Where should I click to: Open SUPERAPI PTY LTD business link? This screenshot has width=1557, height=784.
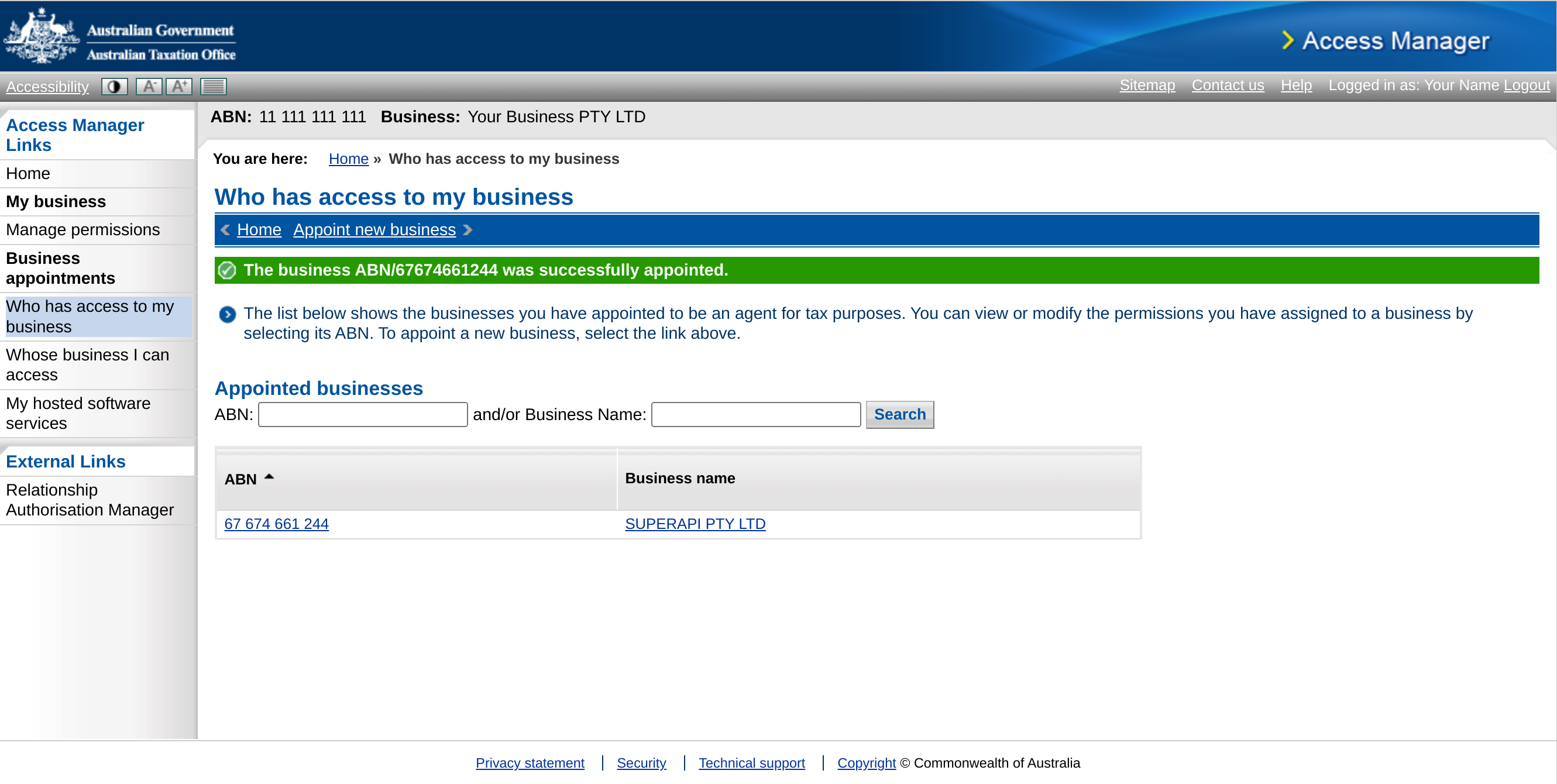[695, 524]
